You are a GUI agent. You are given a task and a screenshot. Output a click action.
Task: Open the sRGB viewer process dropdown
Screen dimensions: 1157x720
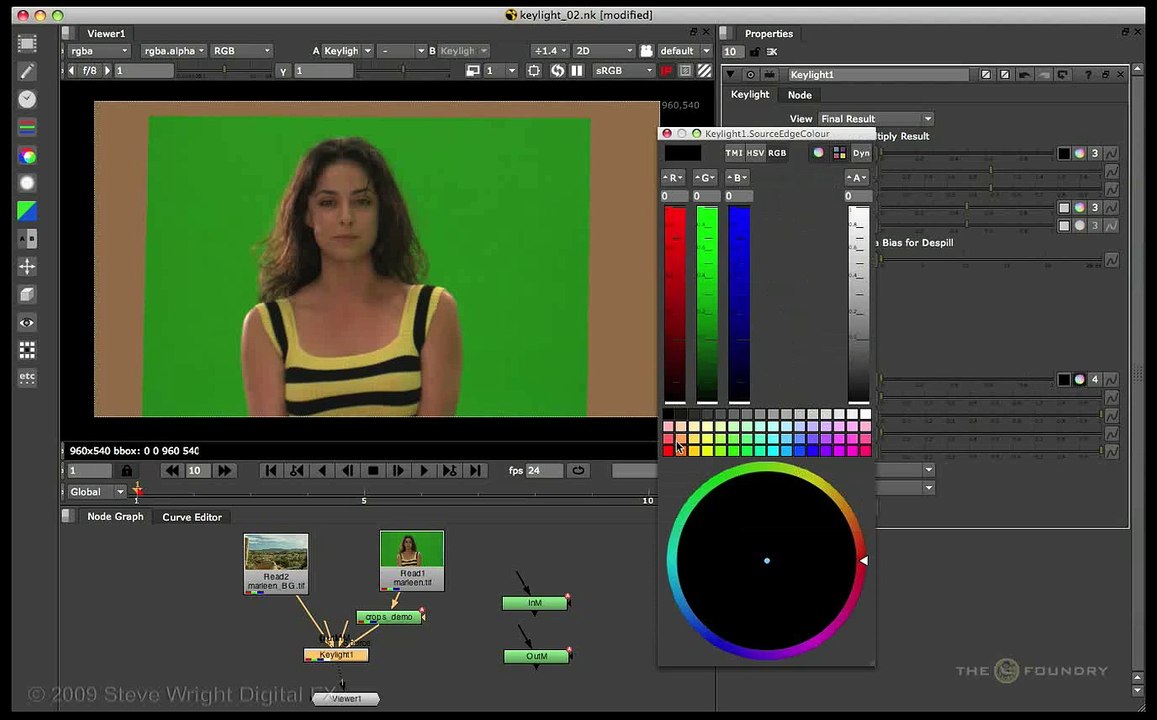(x=624, y=71)
